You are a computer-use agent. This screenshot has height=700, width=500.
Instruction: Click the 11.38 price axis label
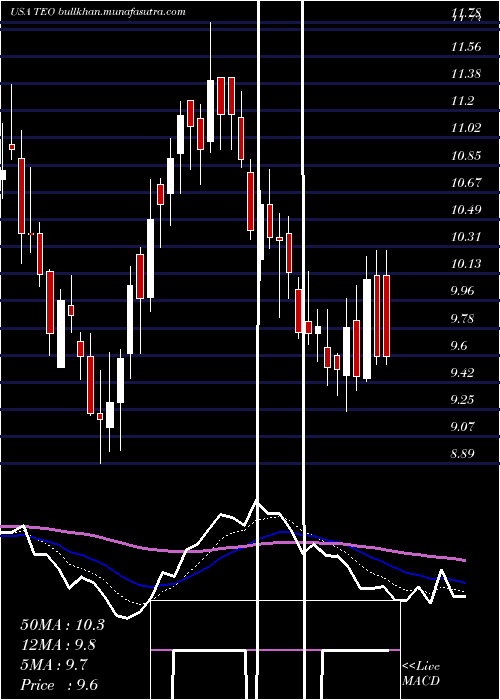[x=466, y=74]
